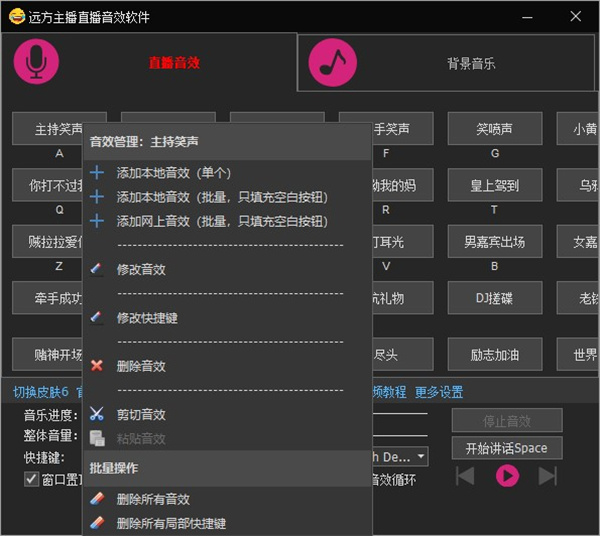
Task: Click plus icon beside 添加本地音效（单个）
Action: 97,173
